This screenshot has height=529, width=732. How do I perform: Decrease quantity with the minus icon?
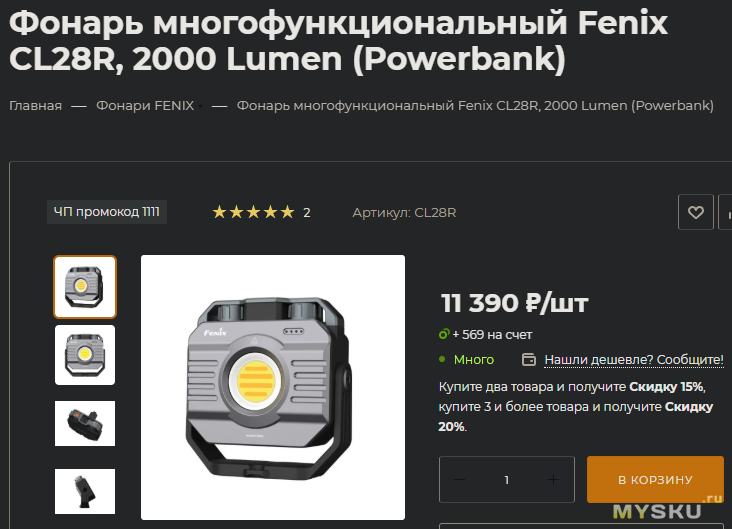(459, 480)
